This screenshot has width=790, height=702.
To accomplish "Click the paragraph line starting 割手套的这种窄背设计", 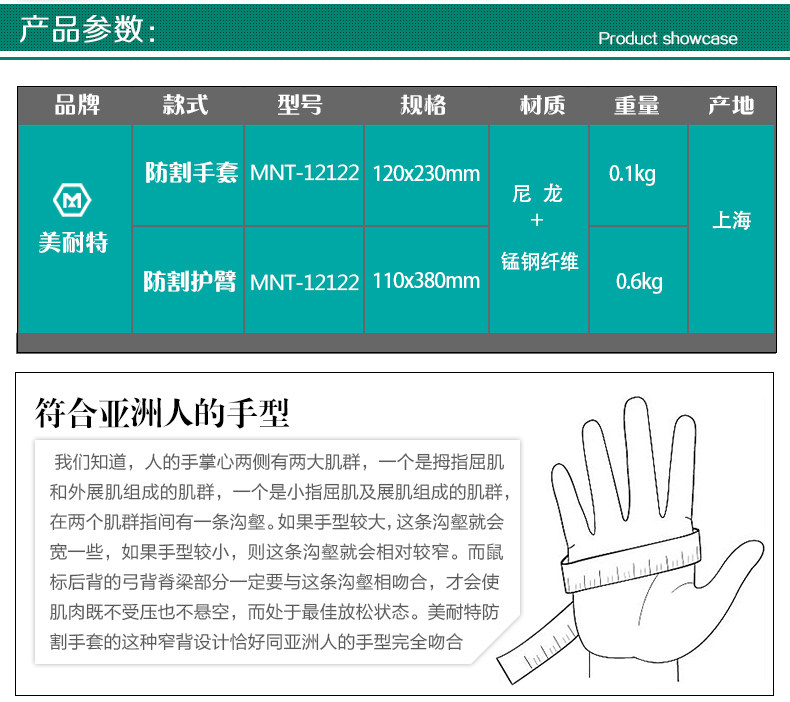I will click(x=256, y=642).
